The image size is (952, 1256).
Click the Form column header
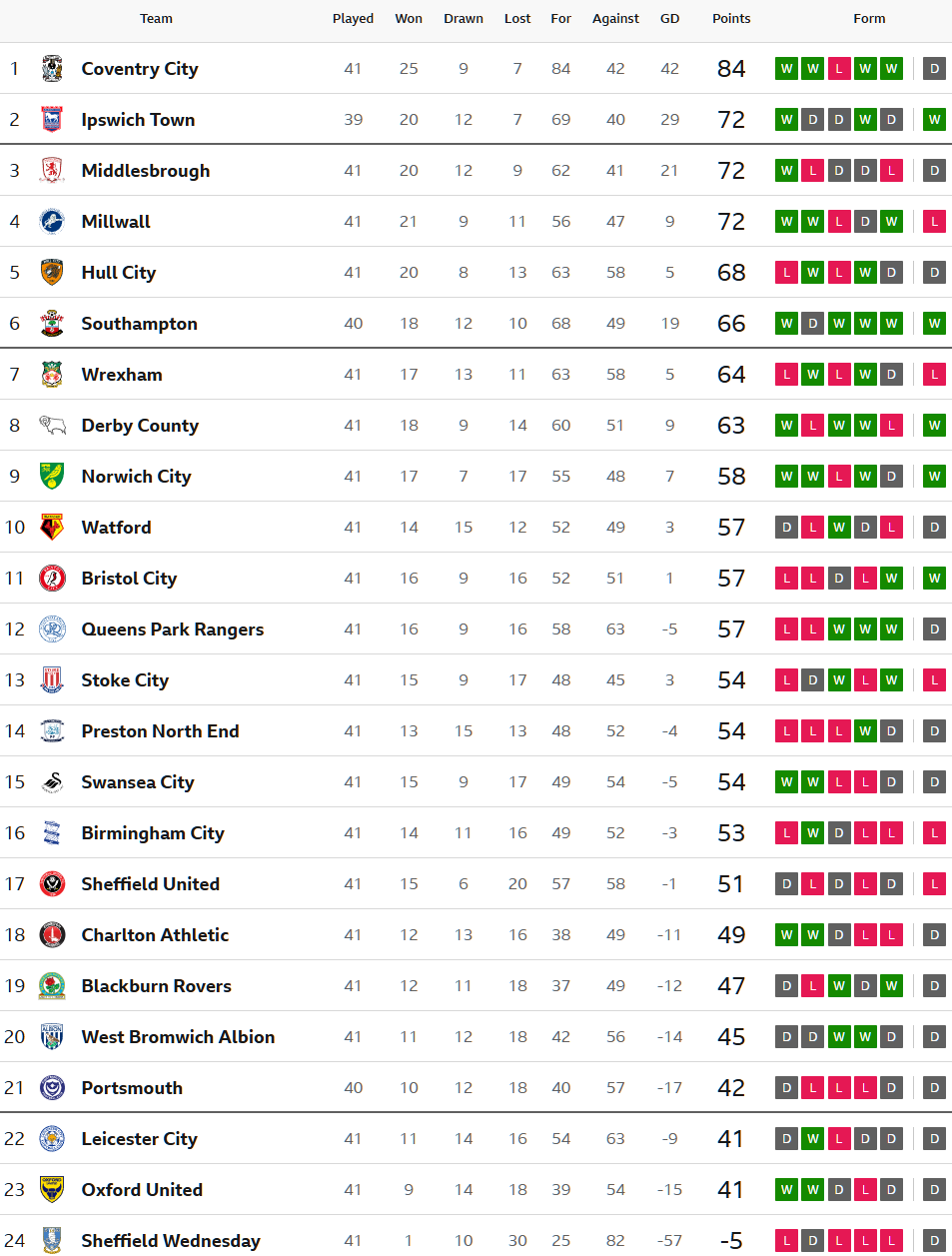point(869,19)
